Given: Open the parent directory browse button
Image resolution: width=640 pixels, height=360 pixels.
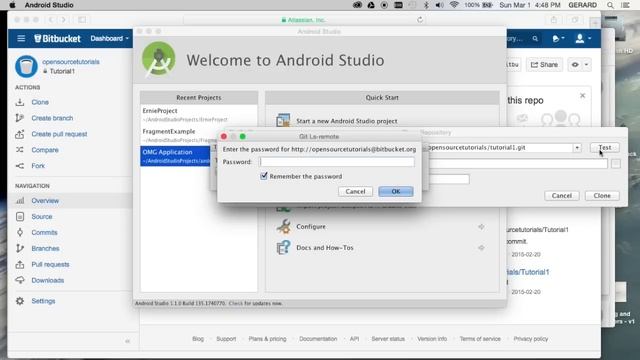Looking at the screenshot, I should (616, 164).
